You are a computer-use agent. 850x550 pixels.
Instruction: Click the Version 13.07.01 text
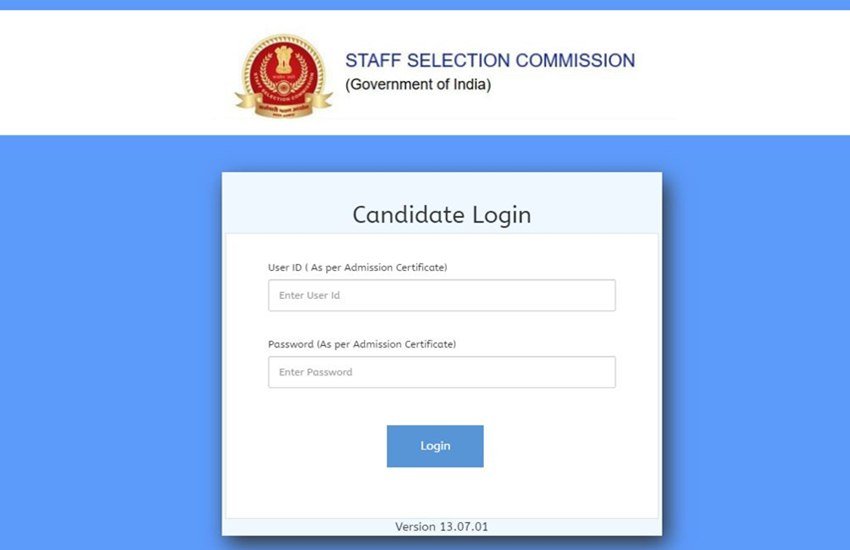pos(441,526)
